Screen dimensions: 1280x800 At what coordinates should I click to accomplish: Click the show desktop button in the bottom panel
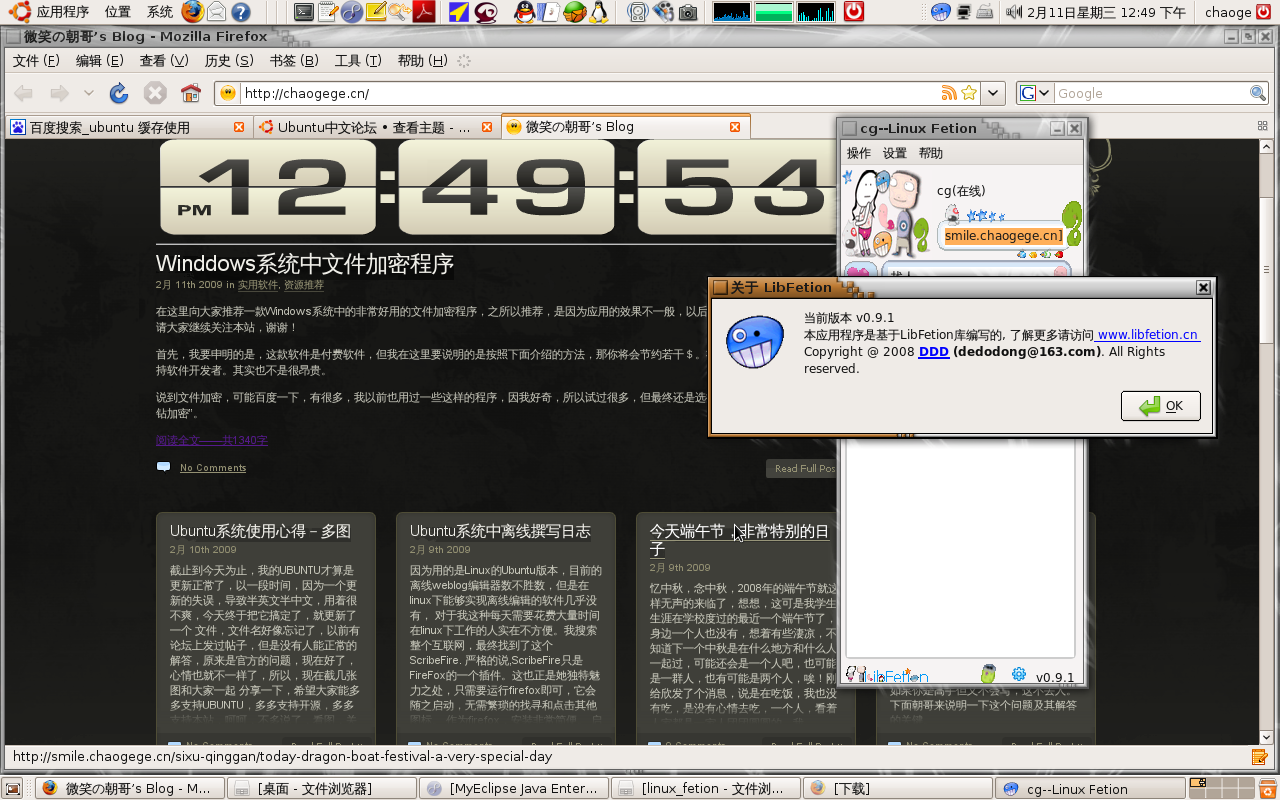(13, 788)
